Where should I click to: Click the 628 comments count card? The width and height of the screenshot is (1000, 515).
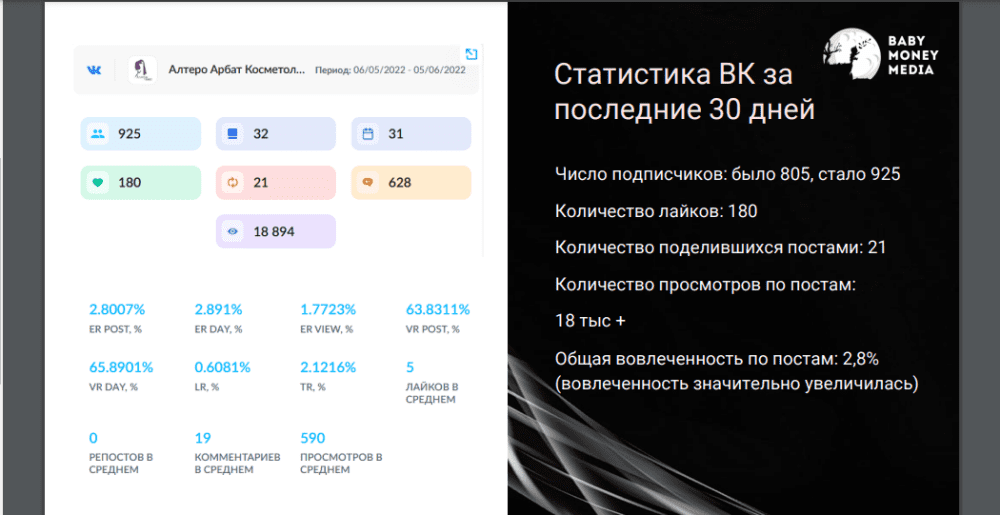pyautogui.click(x=411, y=183)
